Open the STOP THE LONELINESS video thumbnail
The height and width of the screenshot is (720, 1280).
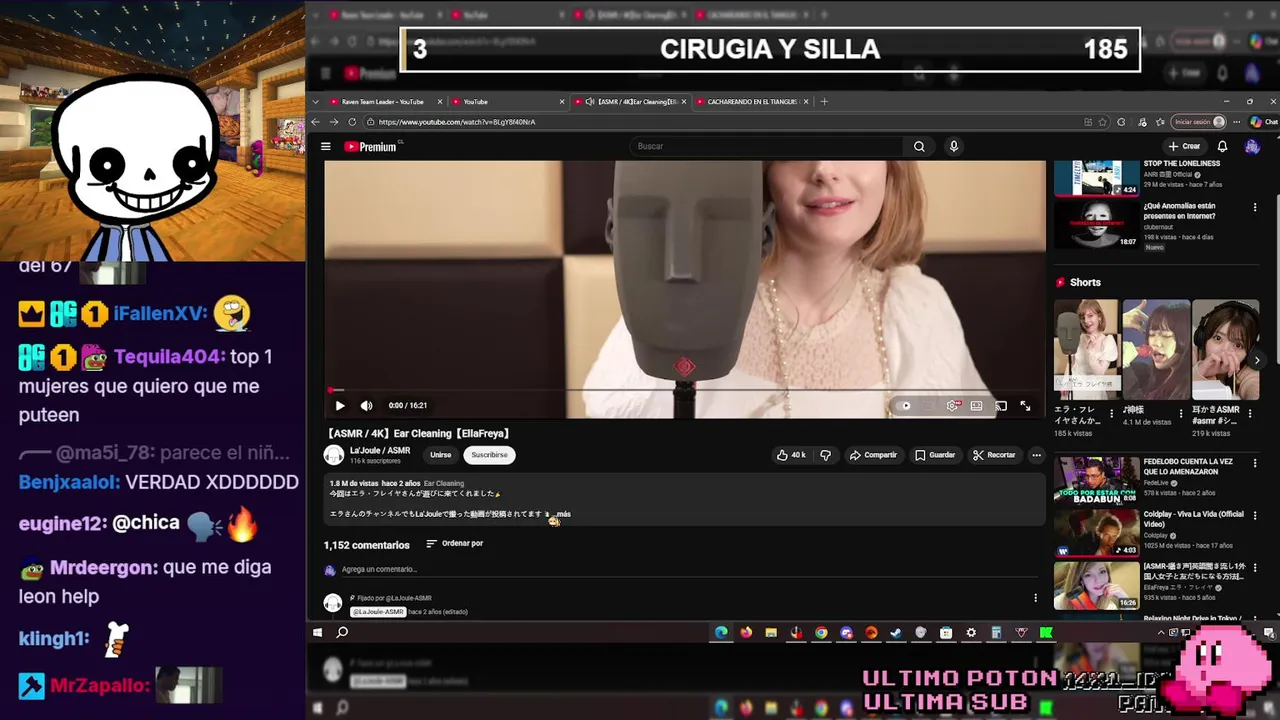tap(1097, 178)
